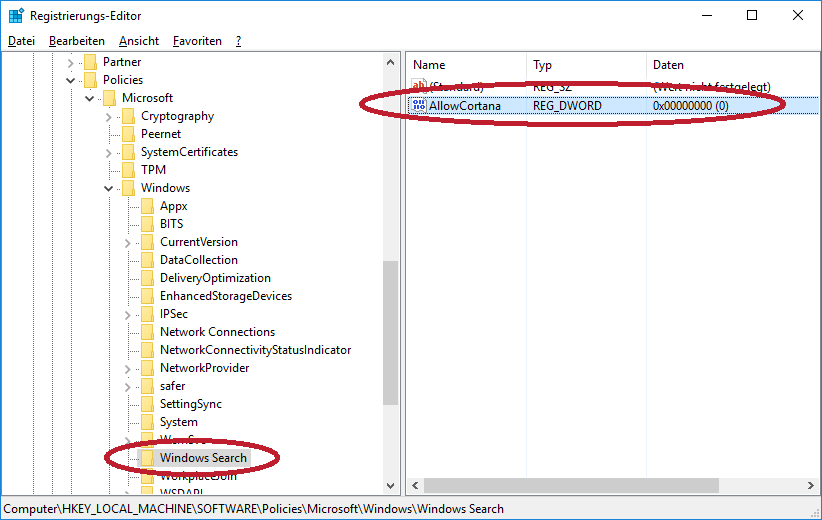Click the Peernet folder icon
Image resolution: width=822 pixels, height=520 pixels.
(x=128, y=134)
